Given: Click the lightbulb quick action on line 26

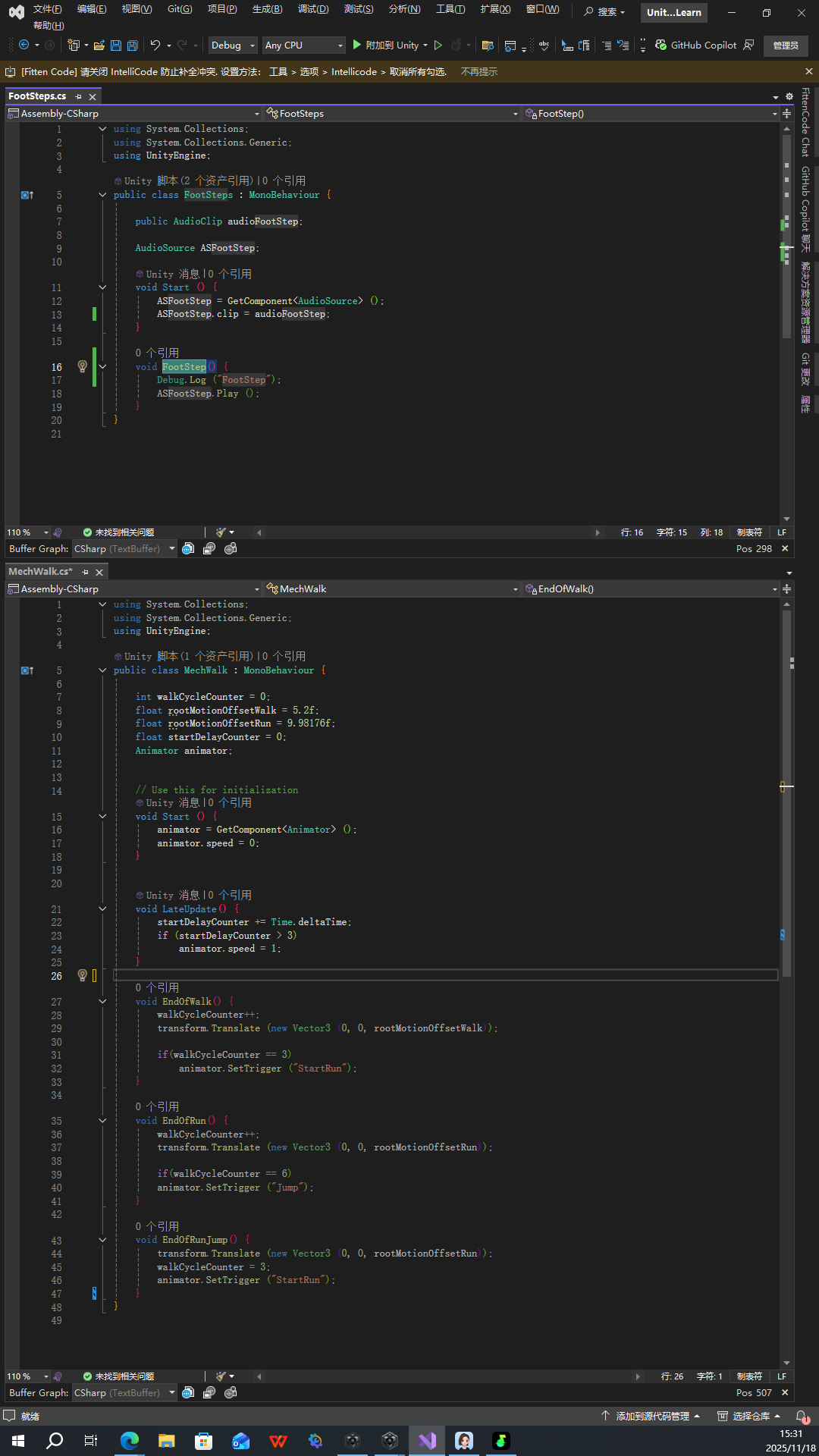Looking at the screenshot, I should (83, 976).
